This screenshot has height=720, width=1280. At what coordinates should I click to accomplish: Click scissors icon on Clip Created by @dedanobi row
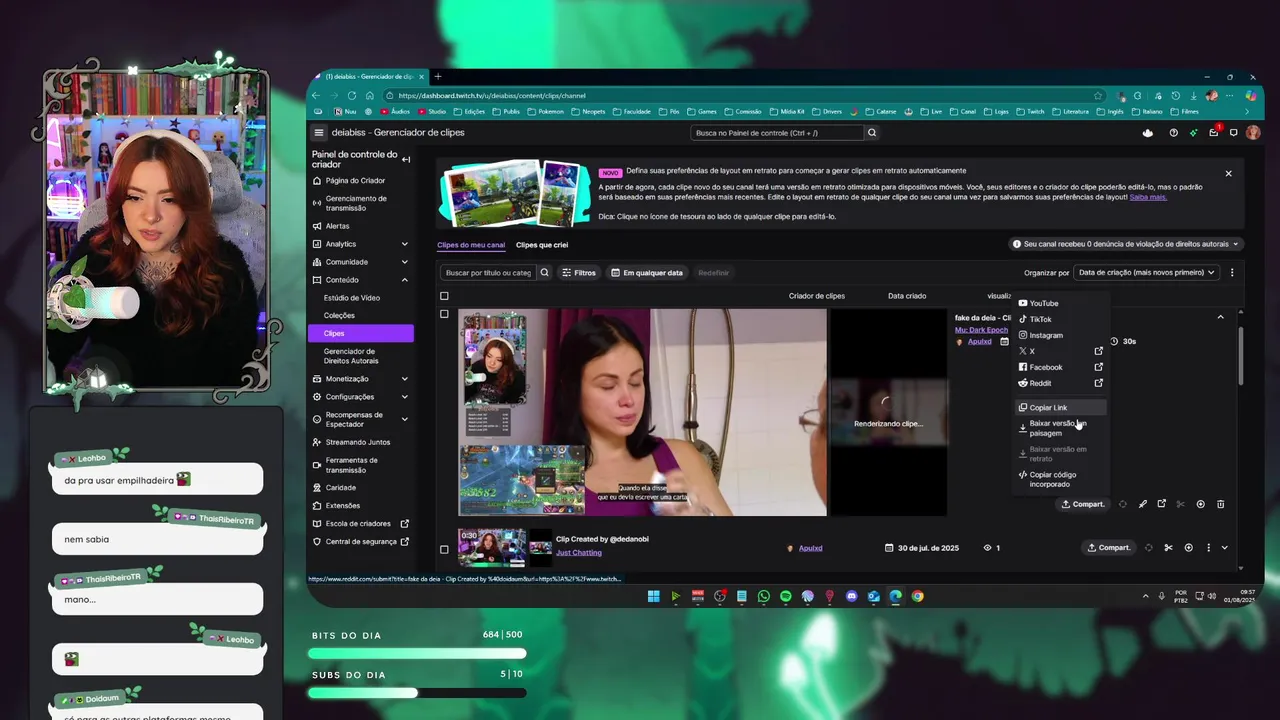coord(1168,548)
